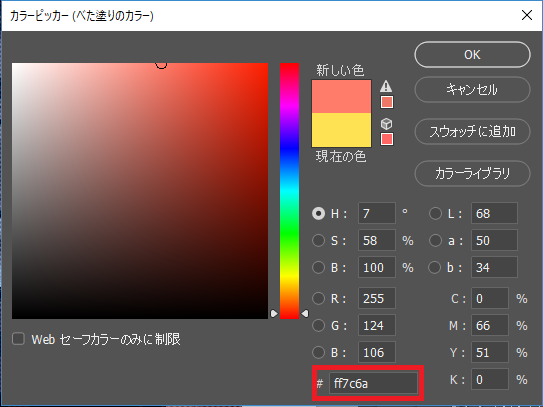Select the S saturation radio button
Screen dimensions: 543x407
318,240
